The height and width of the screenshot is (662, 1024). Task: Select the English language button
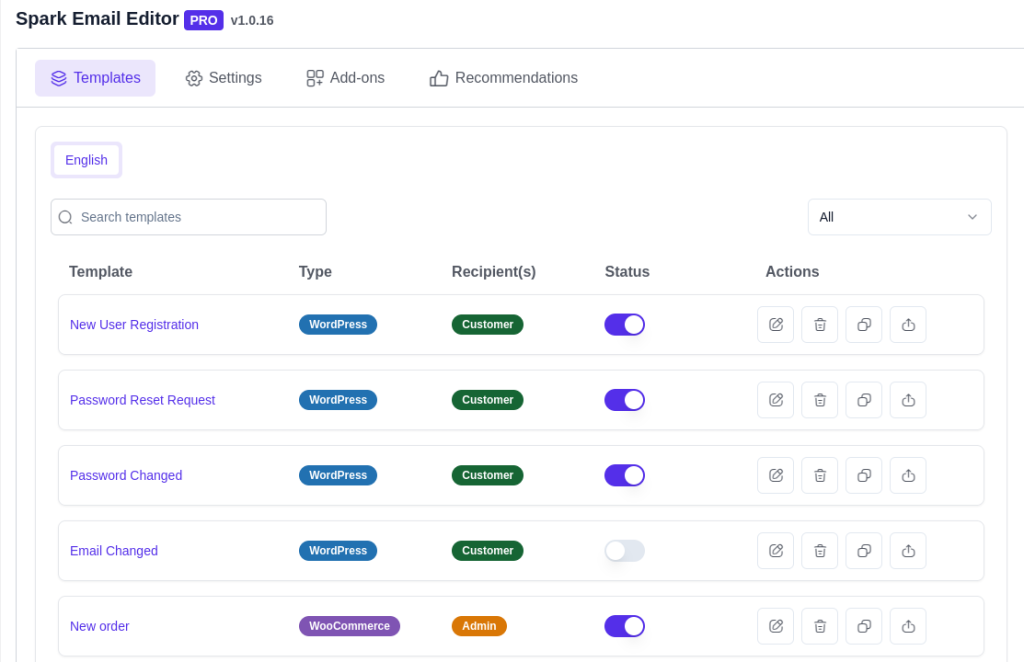click(x=86, y=160)
